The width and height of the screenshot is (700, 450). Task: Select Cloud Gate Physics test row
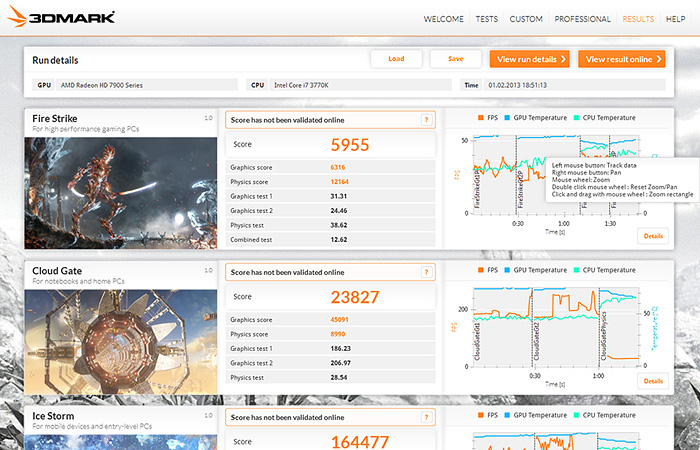pyautogui.click(x=330, y=377)
